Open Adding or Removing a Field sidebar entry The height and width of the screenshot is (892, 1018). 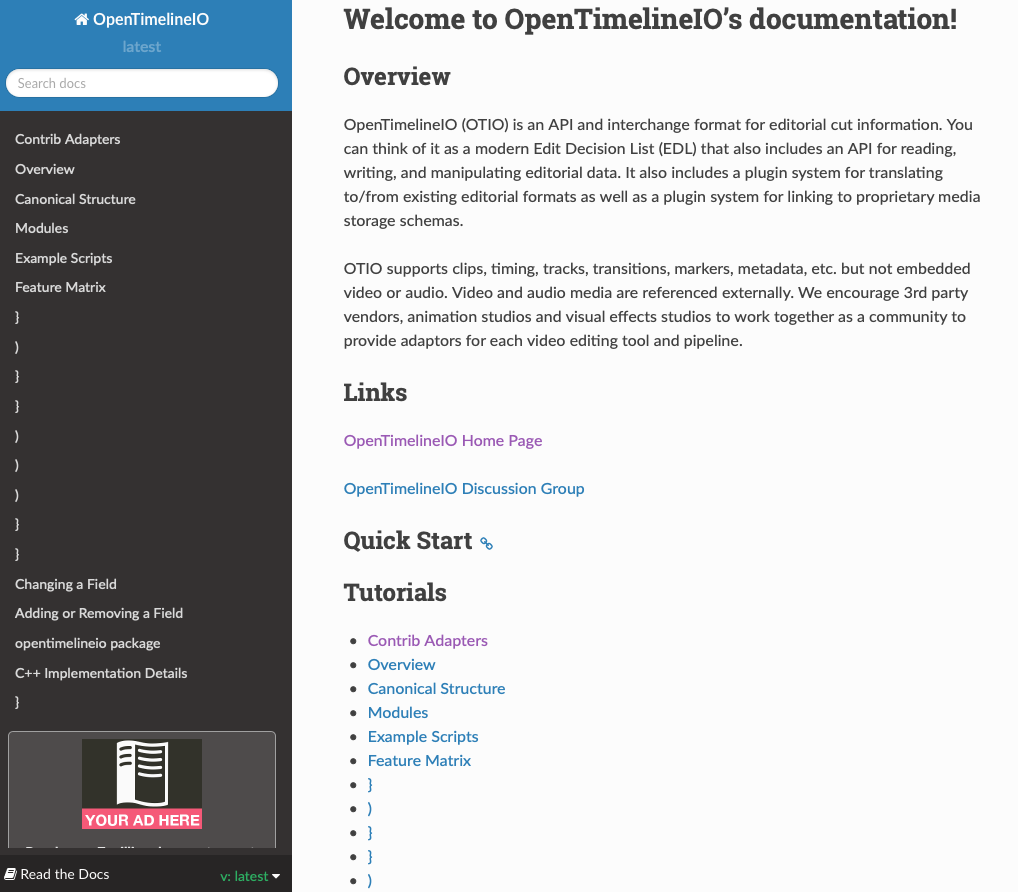[x=99, y=613]
